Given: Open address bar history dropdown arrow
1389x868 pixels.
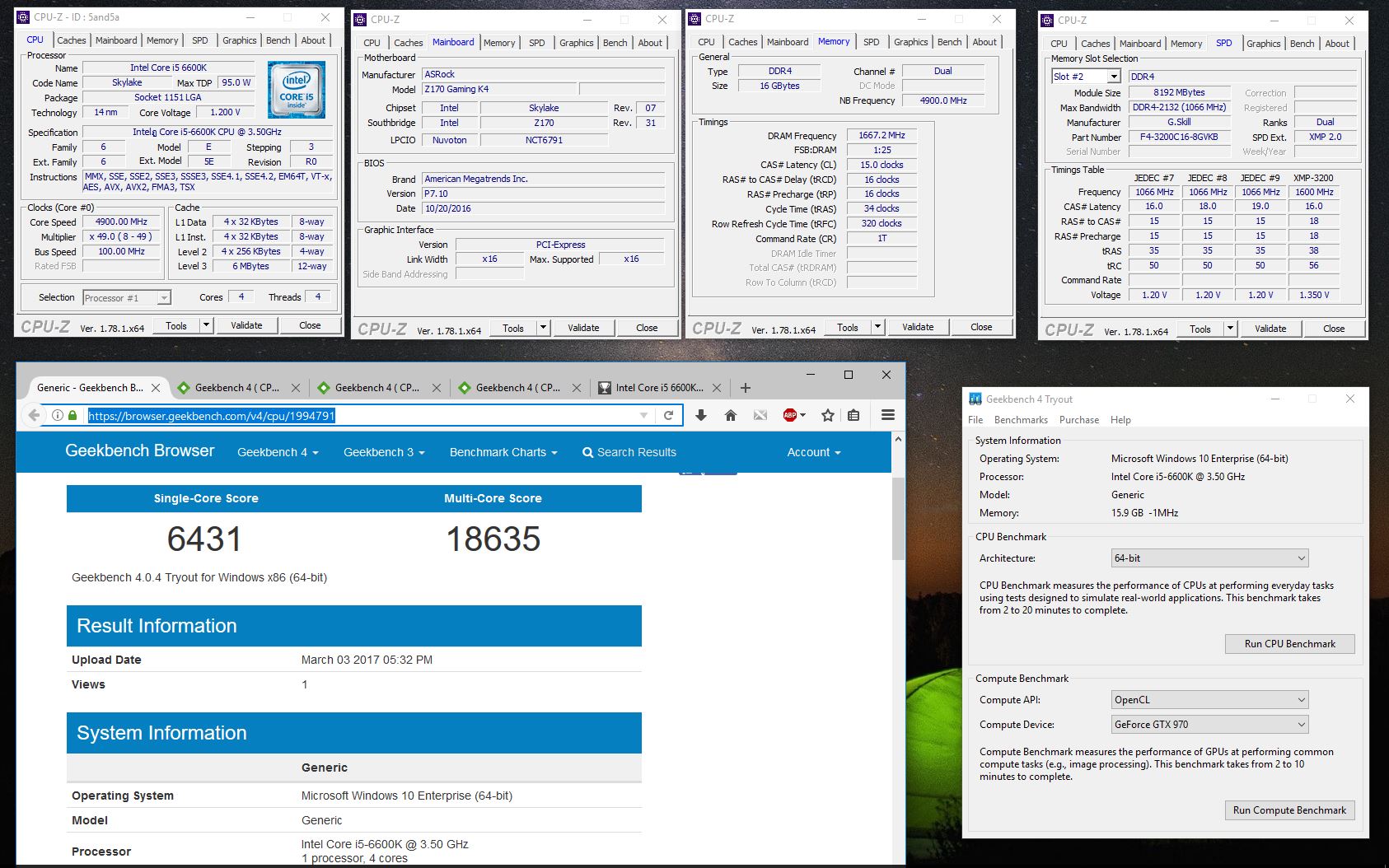Looking at the screenshot, I should [x=643, y=415].
